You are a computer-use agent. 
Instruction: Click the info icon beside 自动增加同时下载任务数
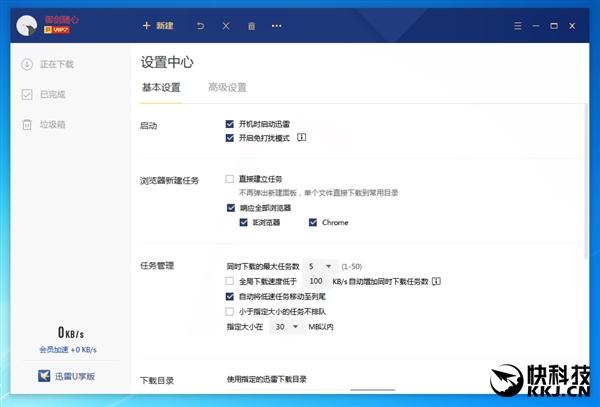436,282
